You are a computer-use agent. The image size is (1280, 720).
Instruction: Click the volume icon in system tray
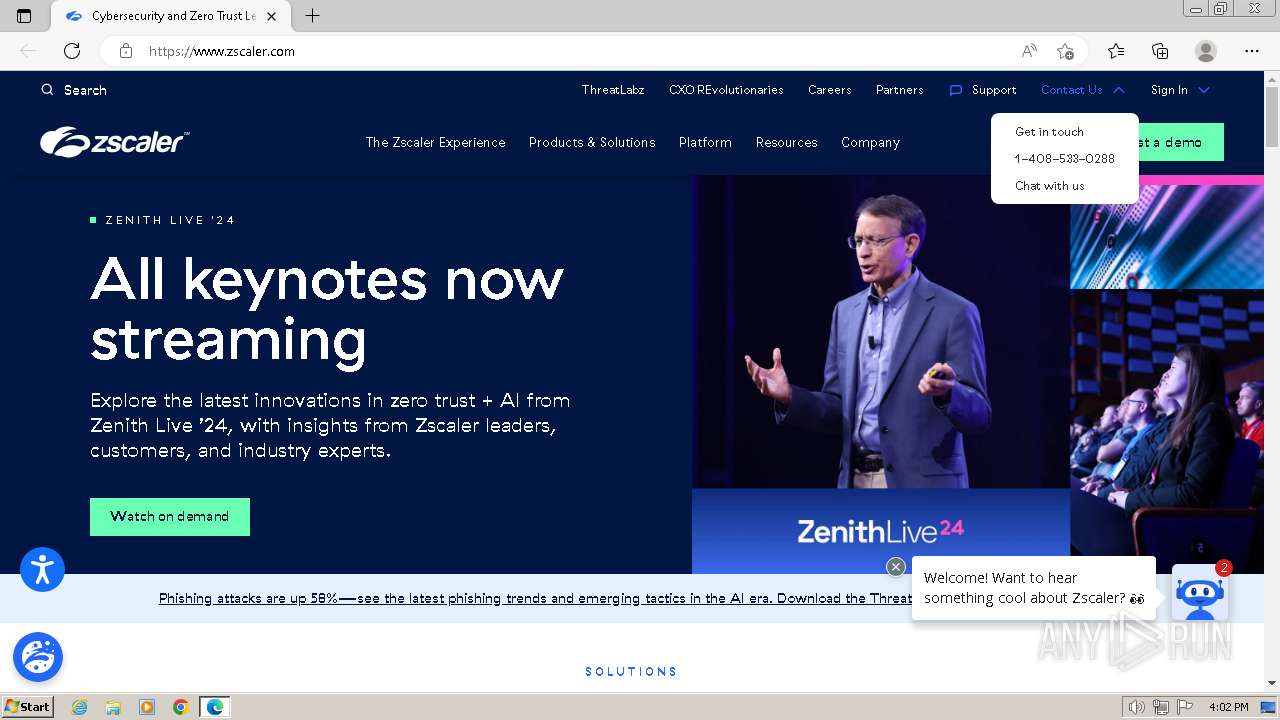1137,707
